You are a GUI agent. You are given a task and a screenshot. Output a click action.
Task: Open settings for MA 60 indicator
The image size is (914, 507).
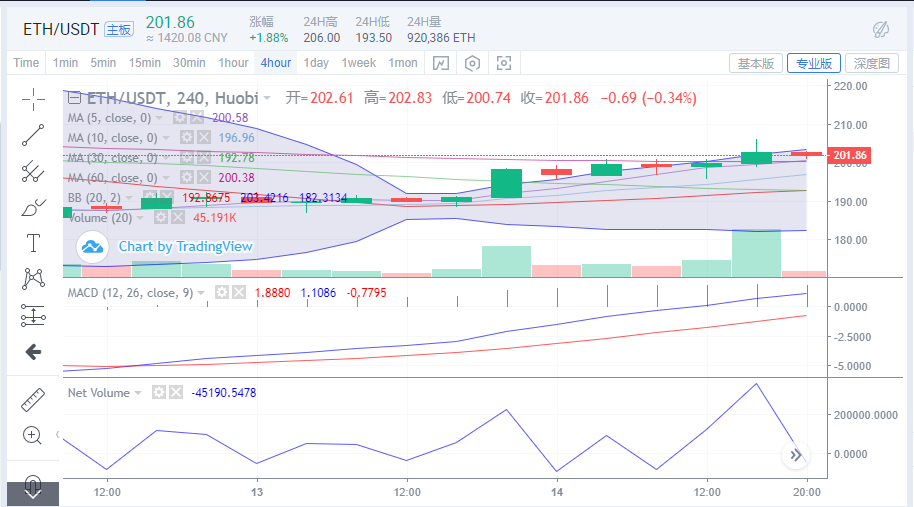[187, 177]
